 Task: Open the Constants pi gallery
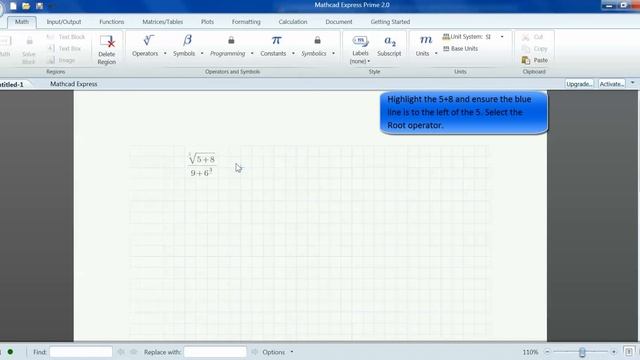[x=276, y=40]
